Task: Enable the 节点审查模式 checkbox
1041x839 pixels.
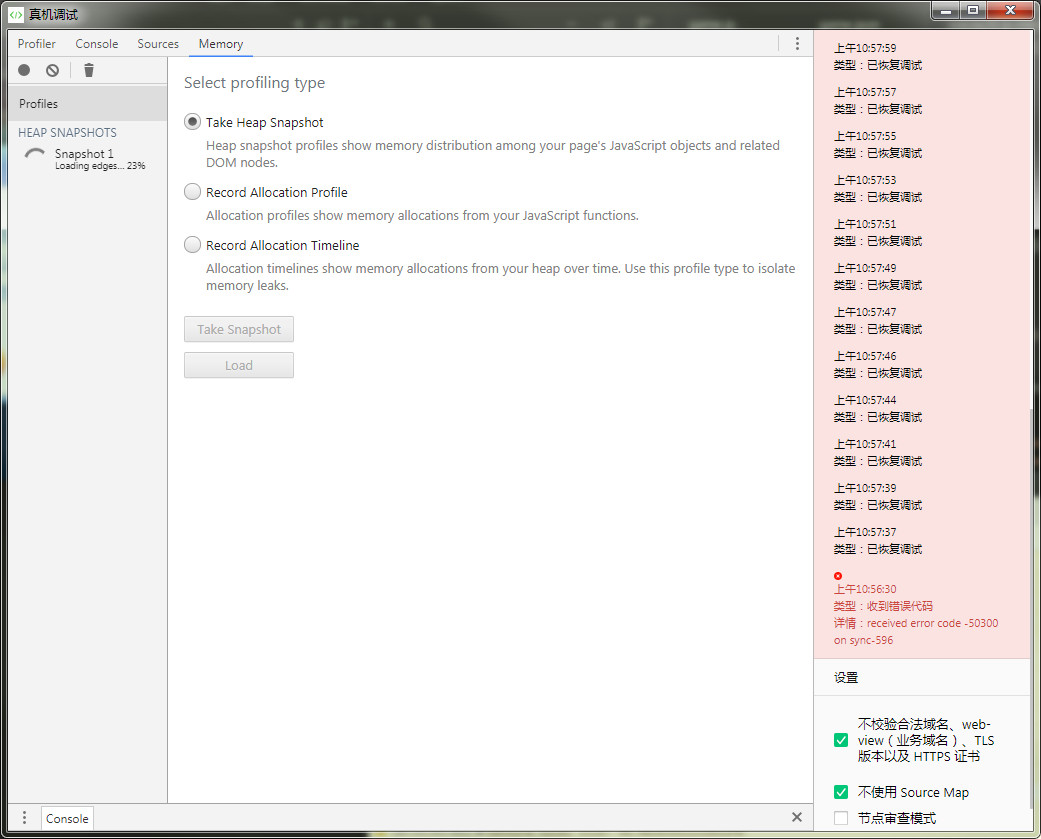Action: pyautogui.click(x=841, y=818)
